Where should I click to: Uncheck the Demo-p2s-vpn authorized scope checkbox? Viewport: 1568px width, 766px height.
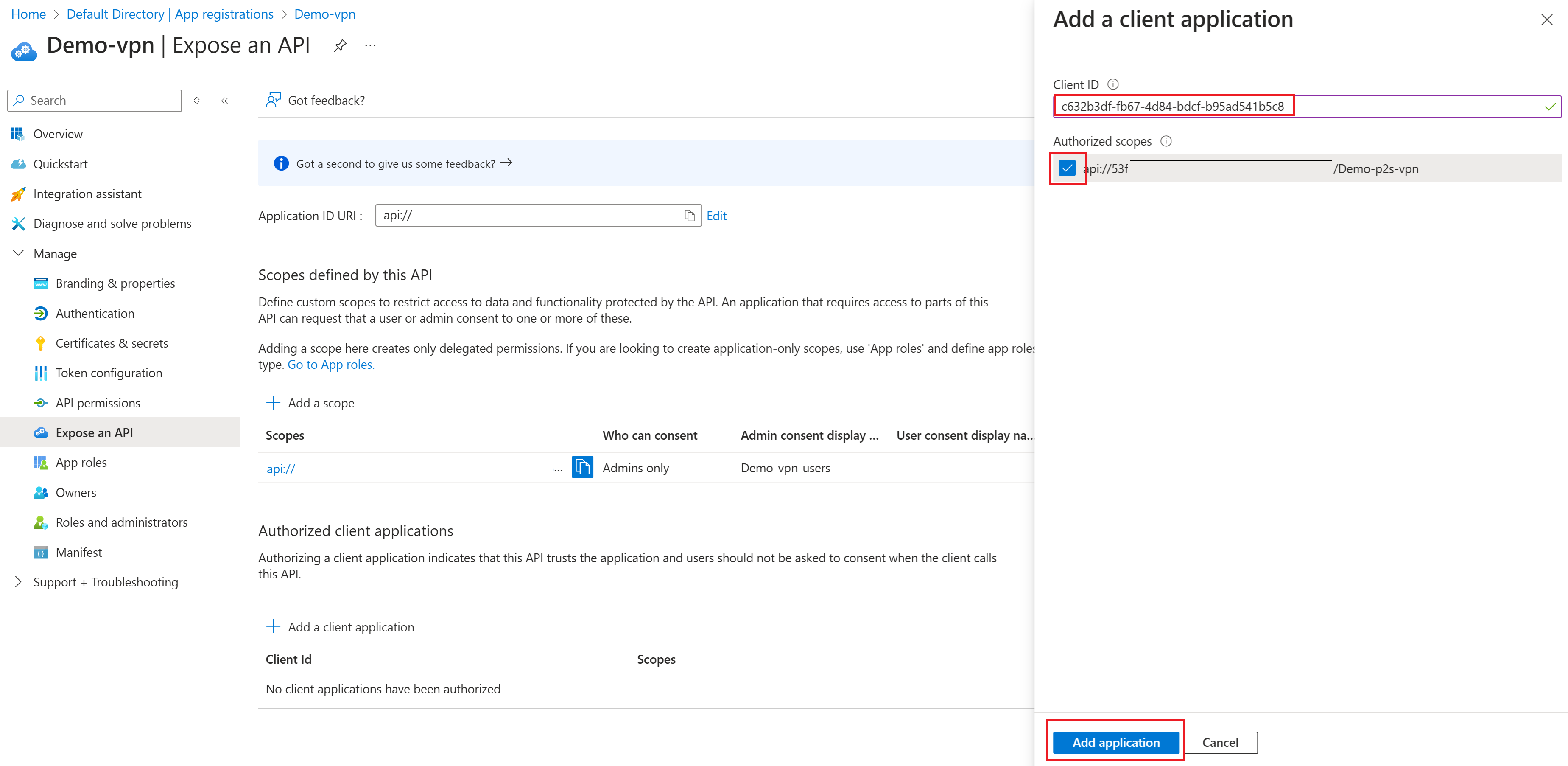(1066, 168)
